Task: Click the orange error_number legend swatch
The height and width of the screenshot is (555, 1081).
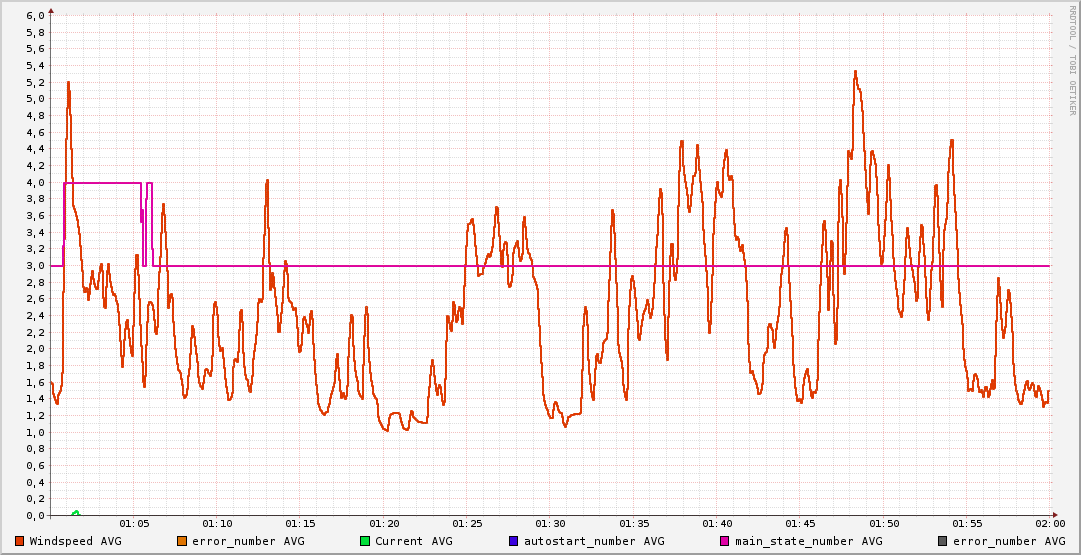Action: click(x=182, y=541)
